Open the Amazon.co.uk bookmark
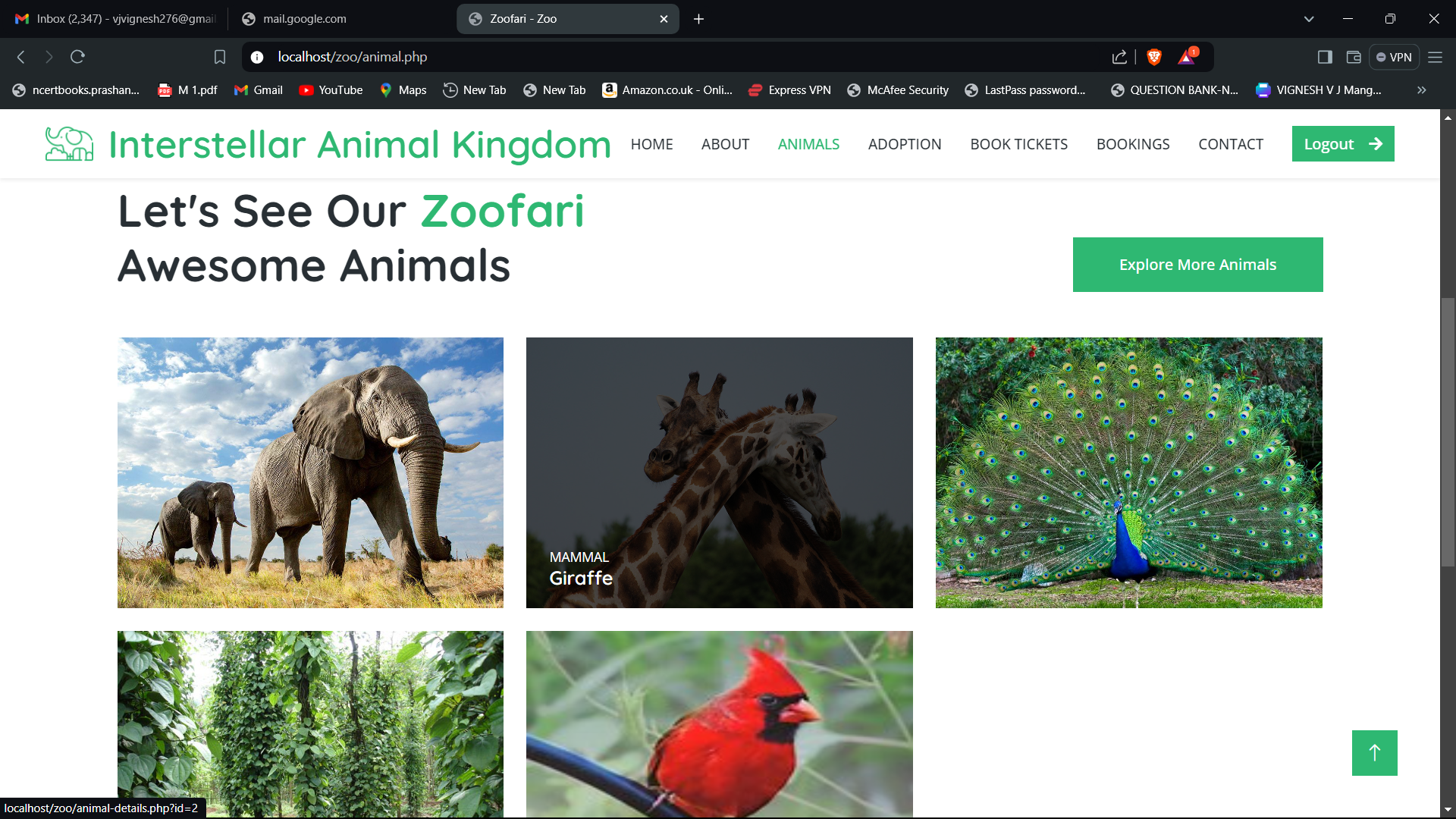The height and width of the screenshot is (819, 1456). [x=667, y=90]
